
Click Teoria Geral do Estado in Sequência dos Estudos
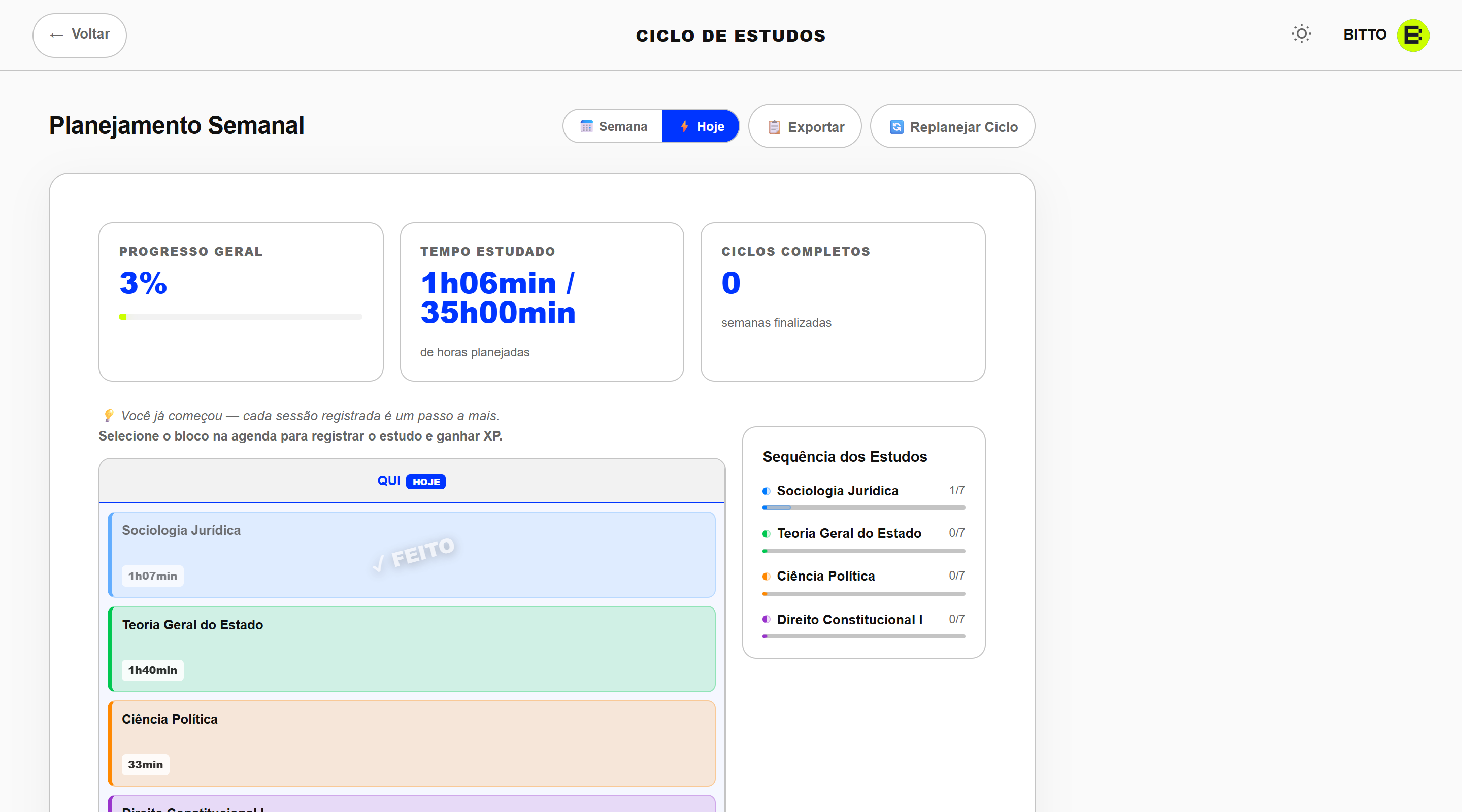pos(849,533)
